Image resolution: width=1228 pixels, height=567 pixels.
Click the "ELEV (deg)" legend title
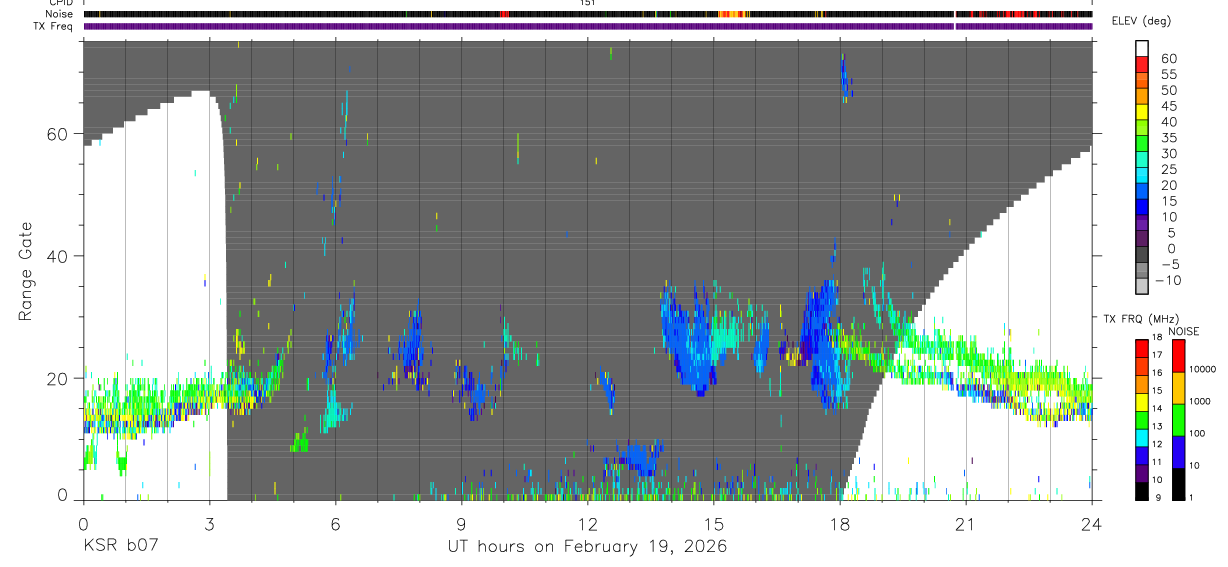tap(1141, 20)
